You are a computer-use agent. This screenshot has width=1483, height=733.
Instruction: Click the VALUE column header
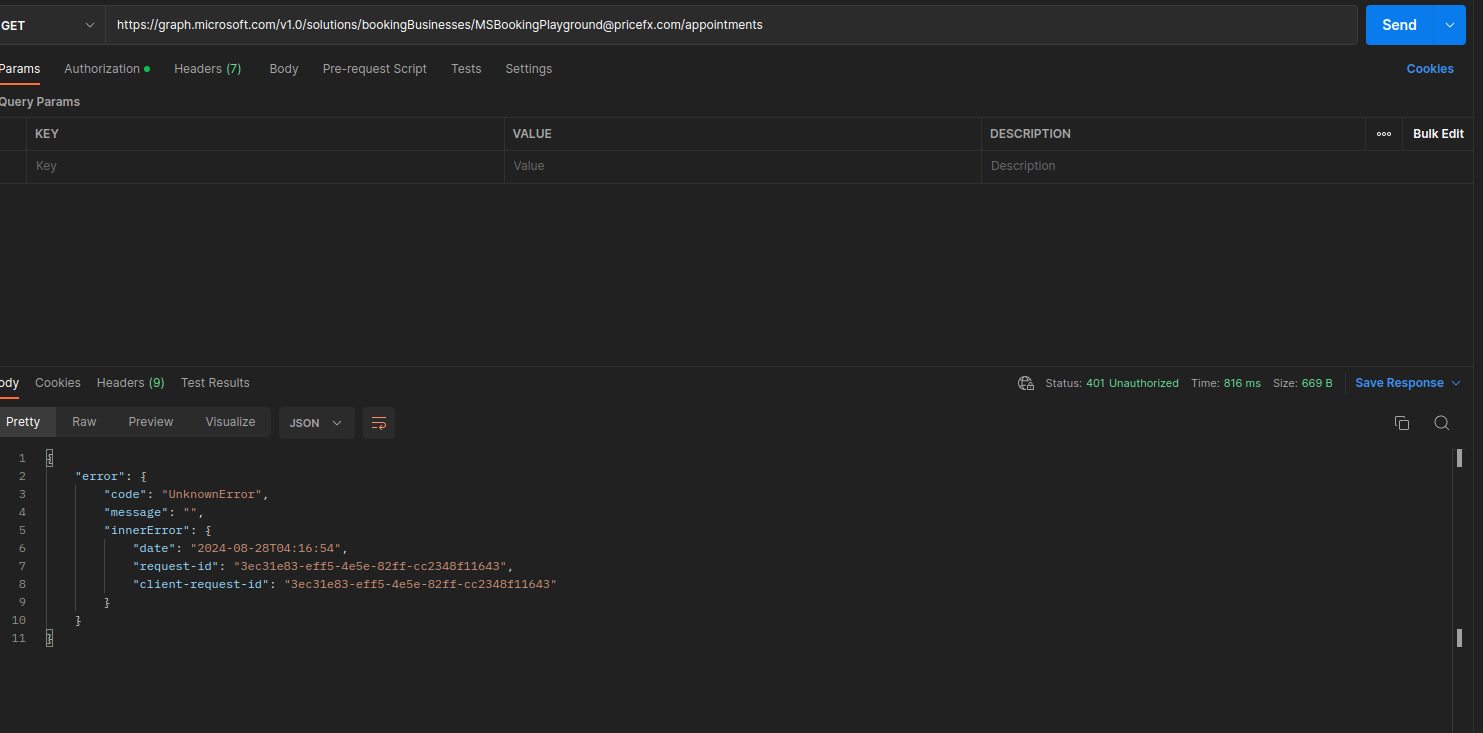click(x=532, y=134)
